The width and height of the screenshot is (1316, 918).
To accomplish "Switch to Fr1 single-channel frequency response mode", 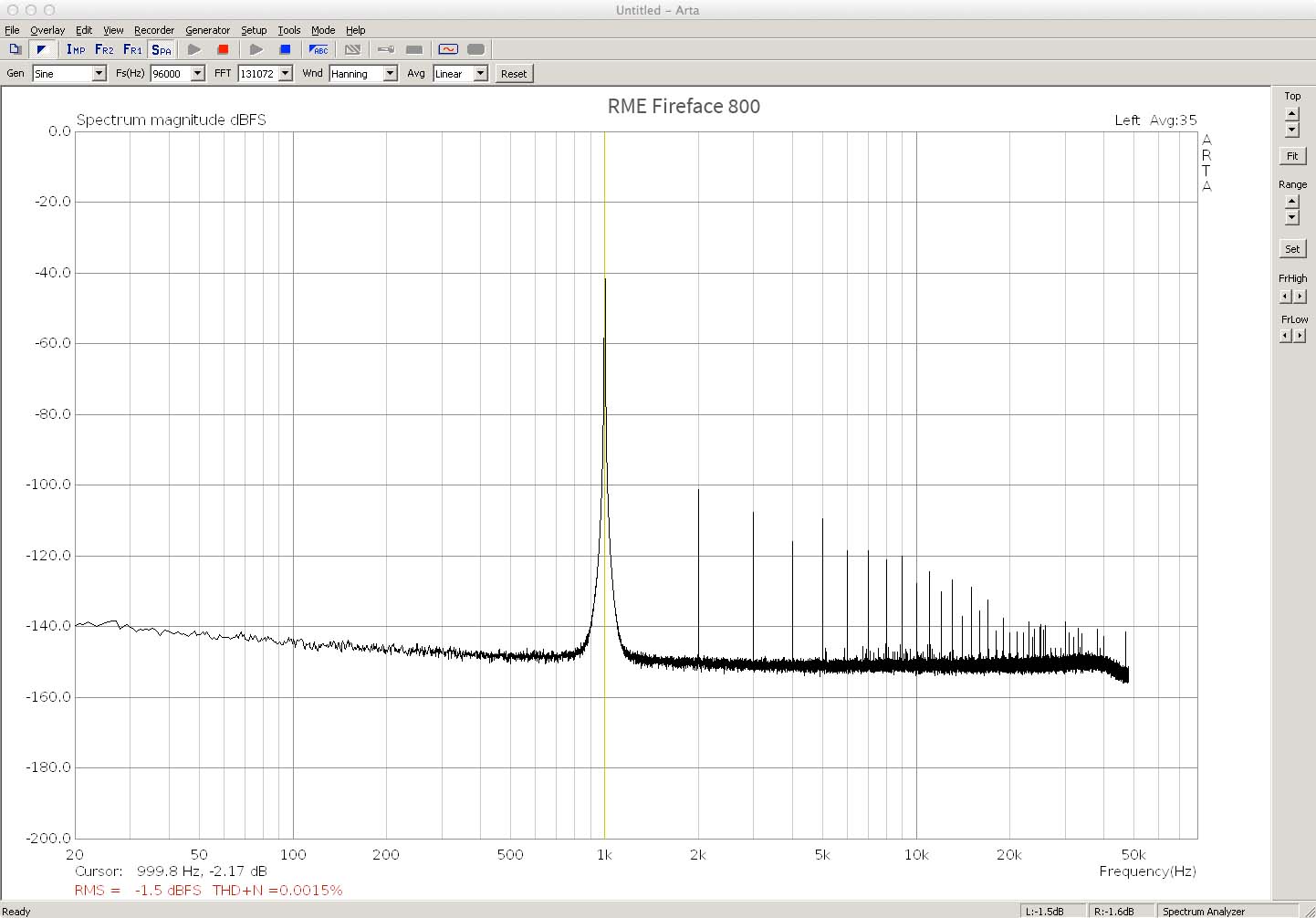I will (x=132, y=49).
